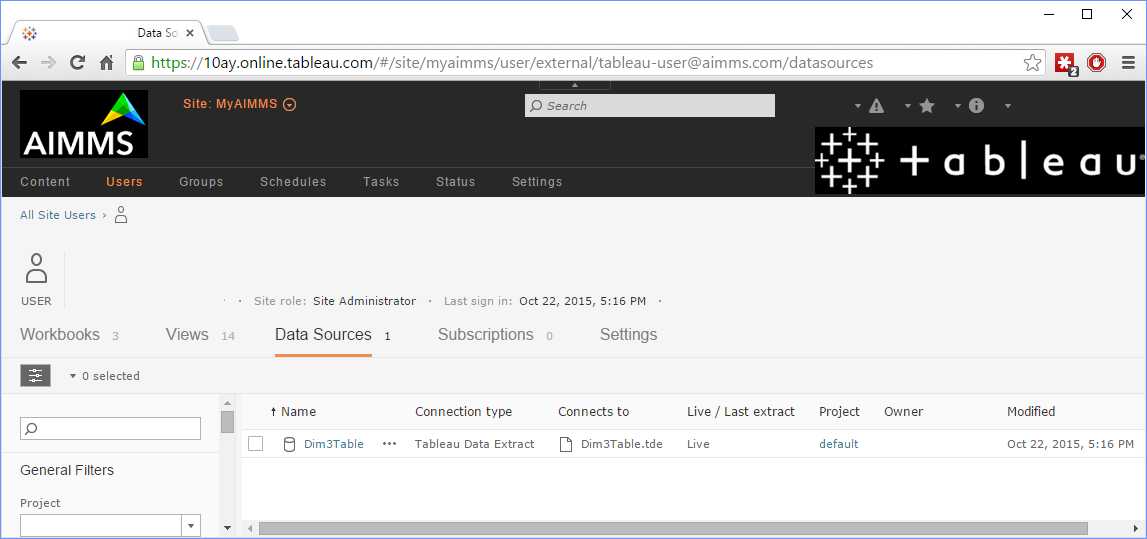Sort by the Owner column header
Viewport: 1147px width, 539px height.
pos(903,412)
